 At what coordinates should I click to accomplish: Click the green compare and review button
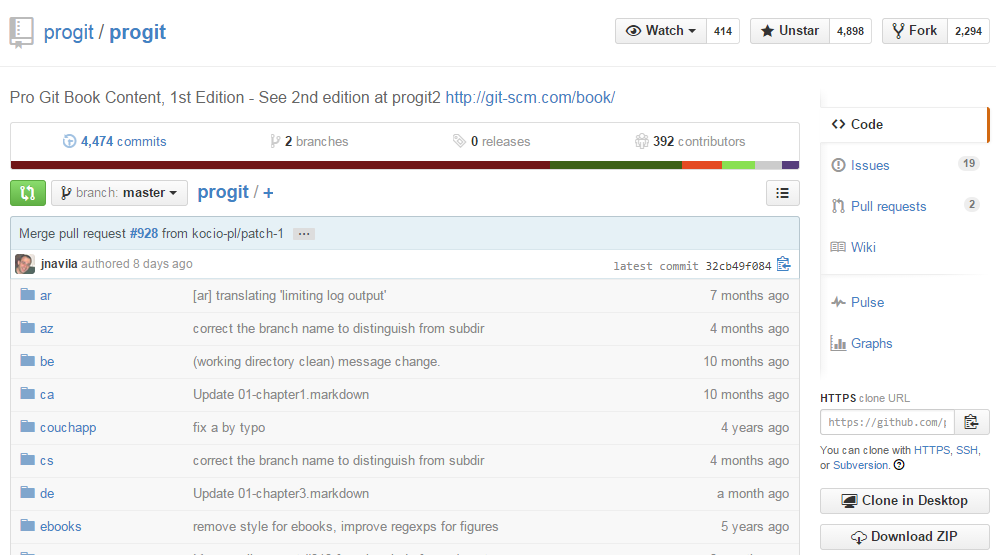(x=27, y=193)
